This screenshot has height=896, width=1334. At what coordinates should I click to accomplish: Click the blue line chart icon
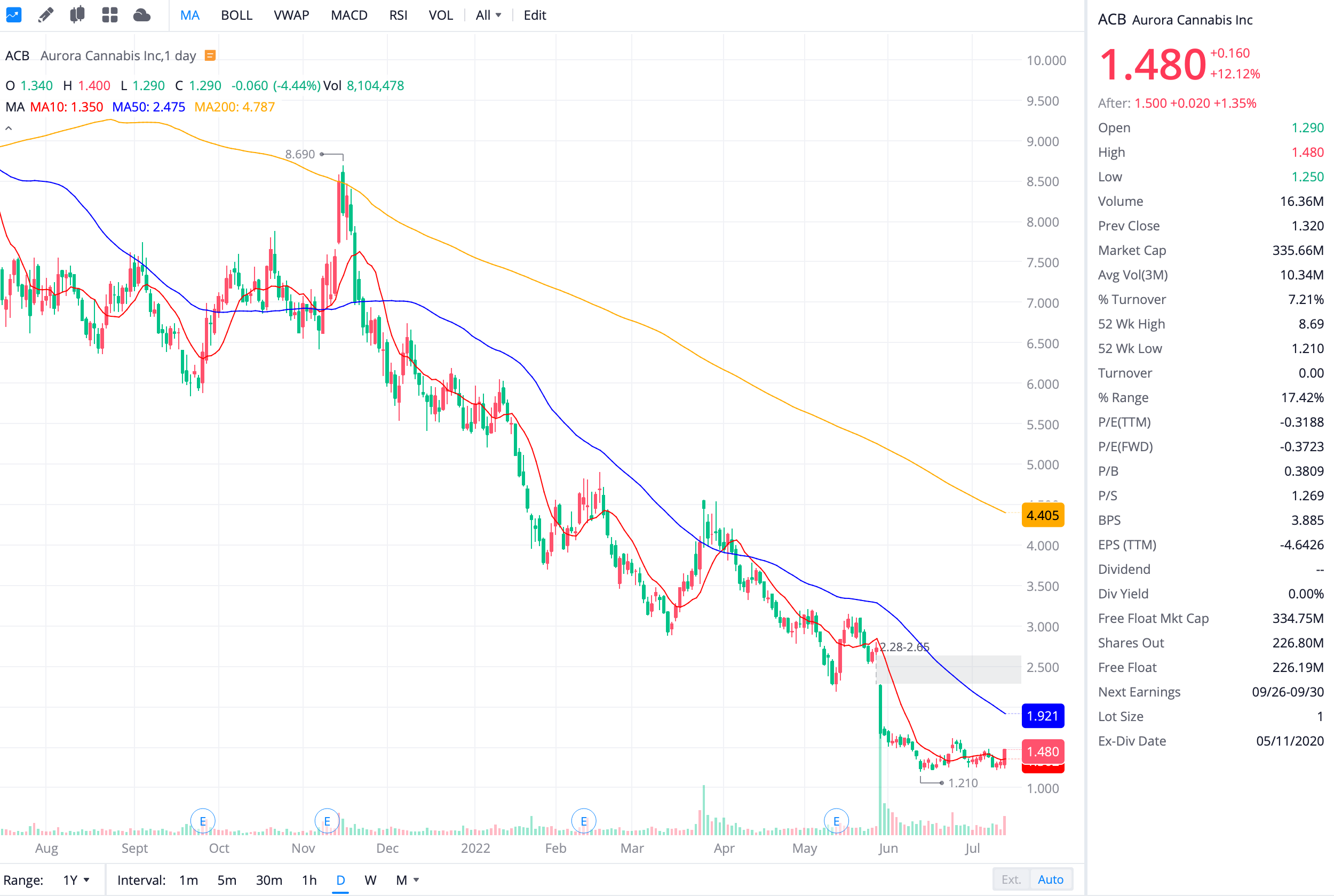click(14, 15)
